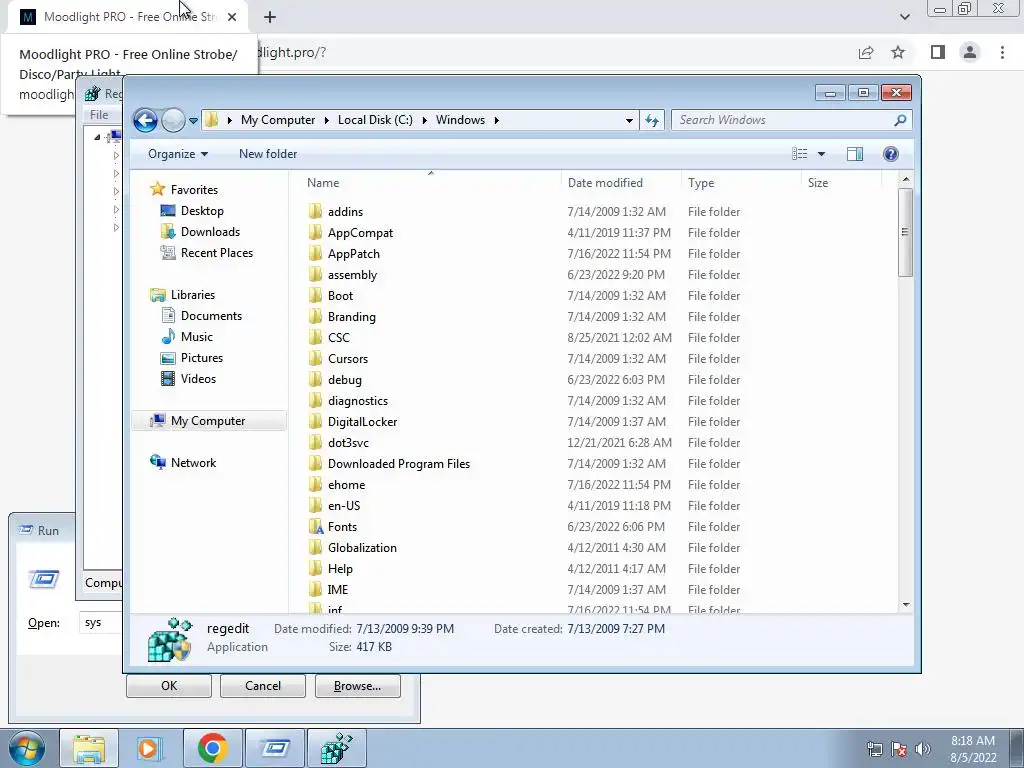1024x768 pixels.
Task: Select the DigitalLocker folder
Action: 362,422
